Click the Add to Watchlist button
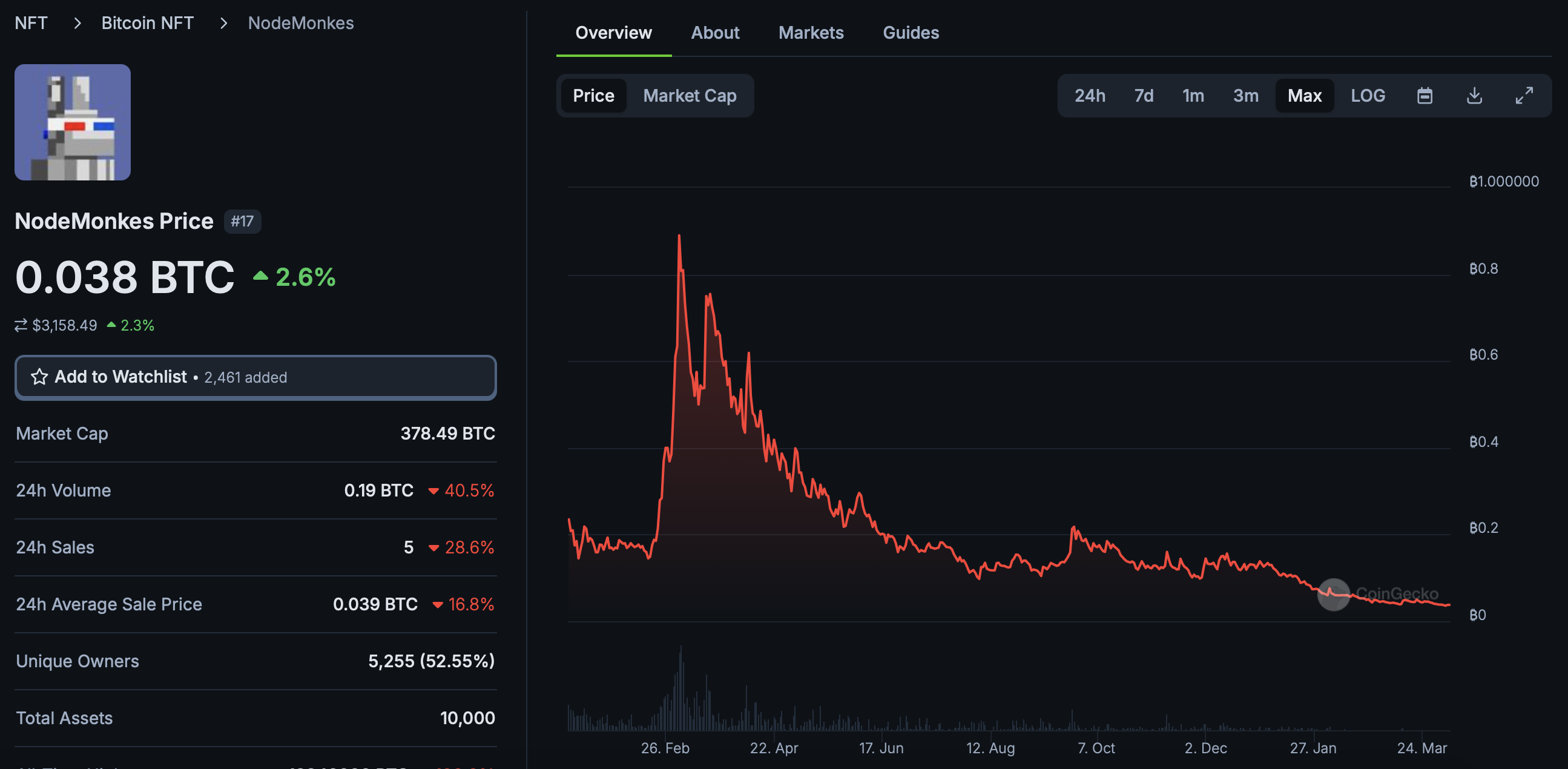 255,377
